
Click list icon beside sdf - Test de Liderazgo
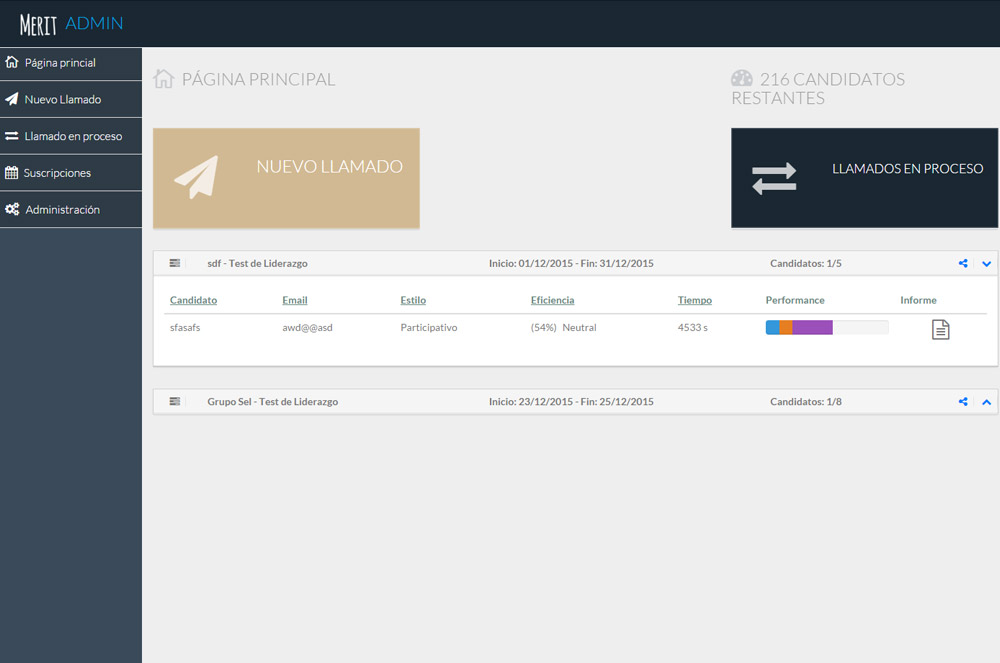coord(175,263)
